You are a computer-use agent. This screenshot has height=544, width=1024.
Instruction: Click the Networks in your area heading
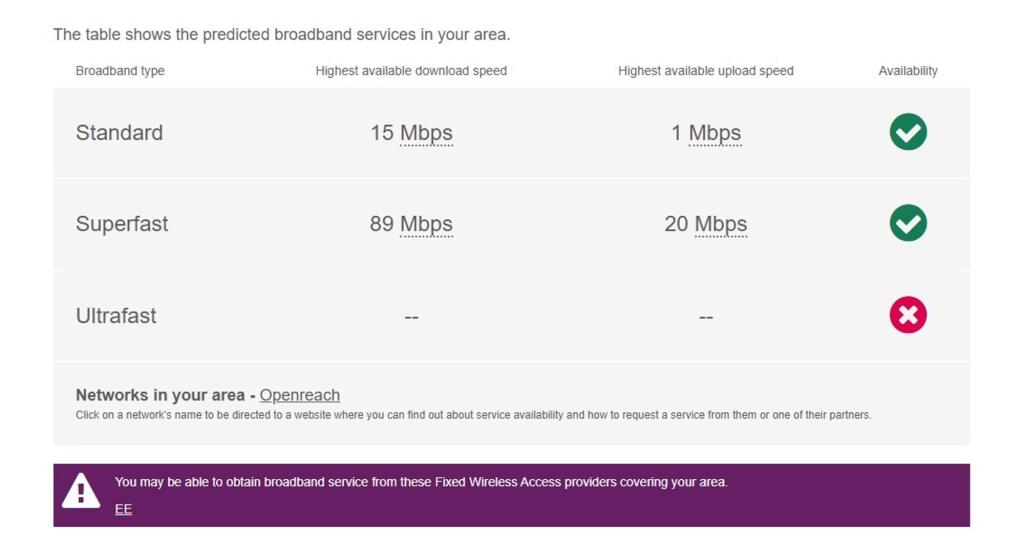pyautogui.click(x=160, y=395)
